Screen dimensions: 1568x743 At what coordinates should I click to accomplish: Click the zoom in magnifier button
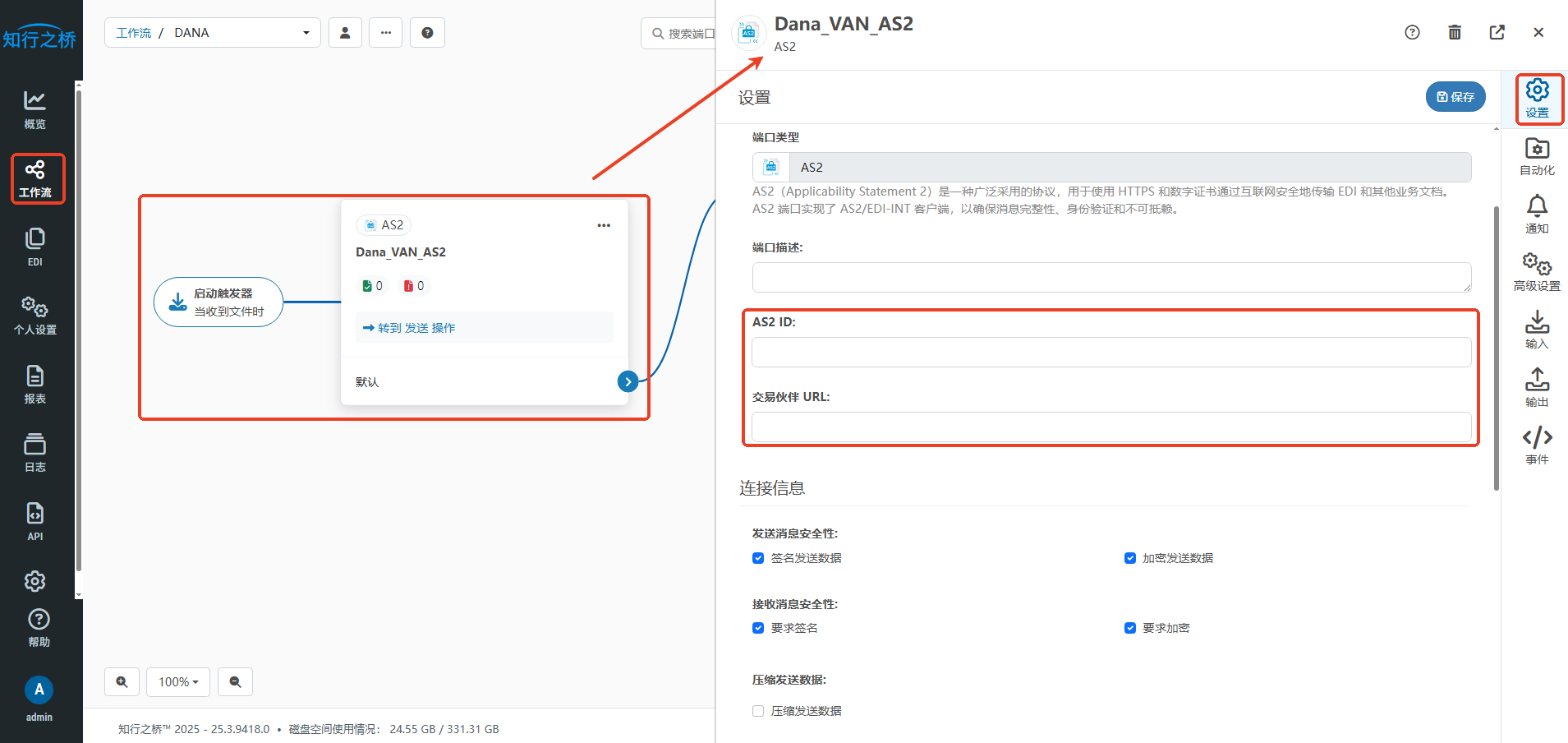(122, 681)
